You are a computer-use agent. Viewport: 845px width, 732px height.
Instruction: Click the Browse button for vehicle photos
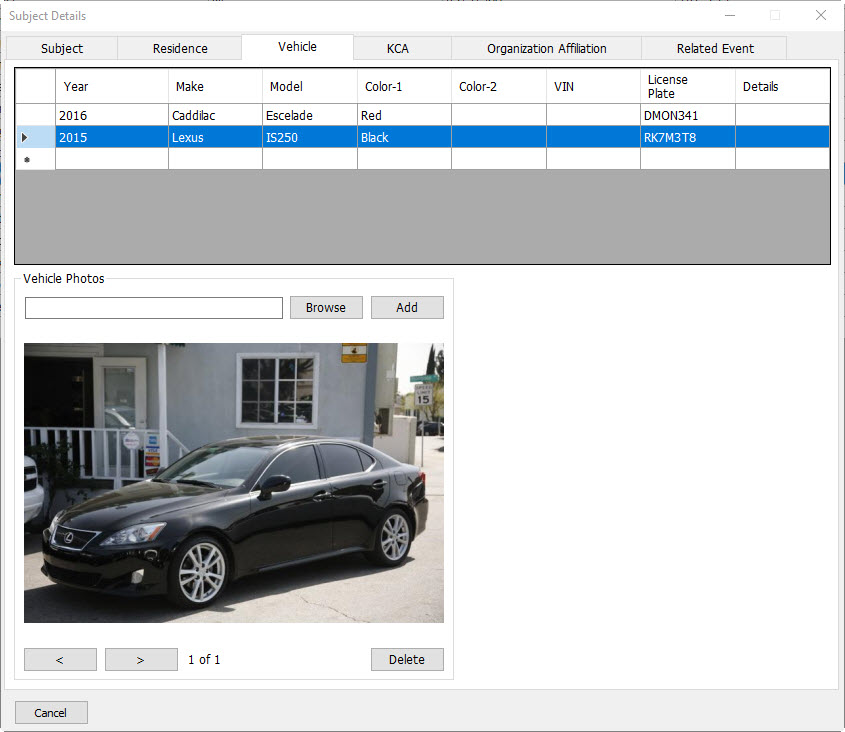[x=326, y=308]
